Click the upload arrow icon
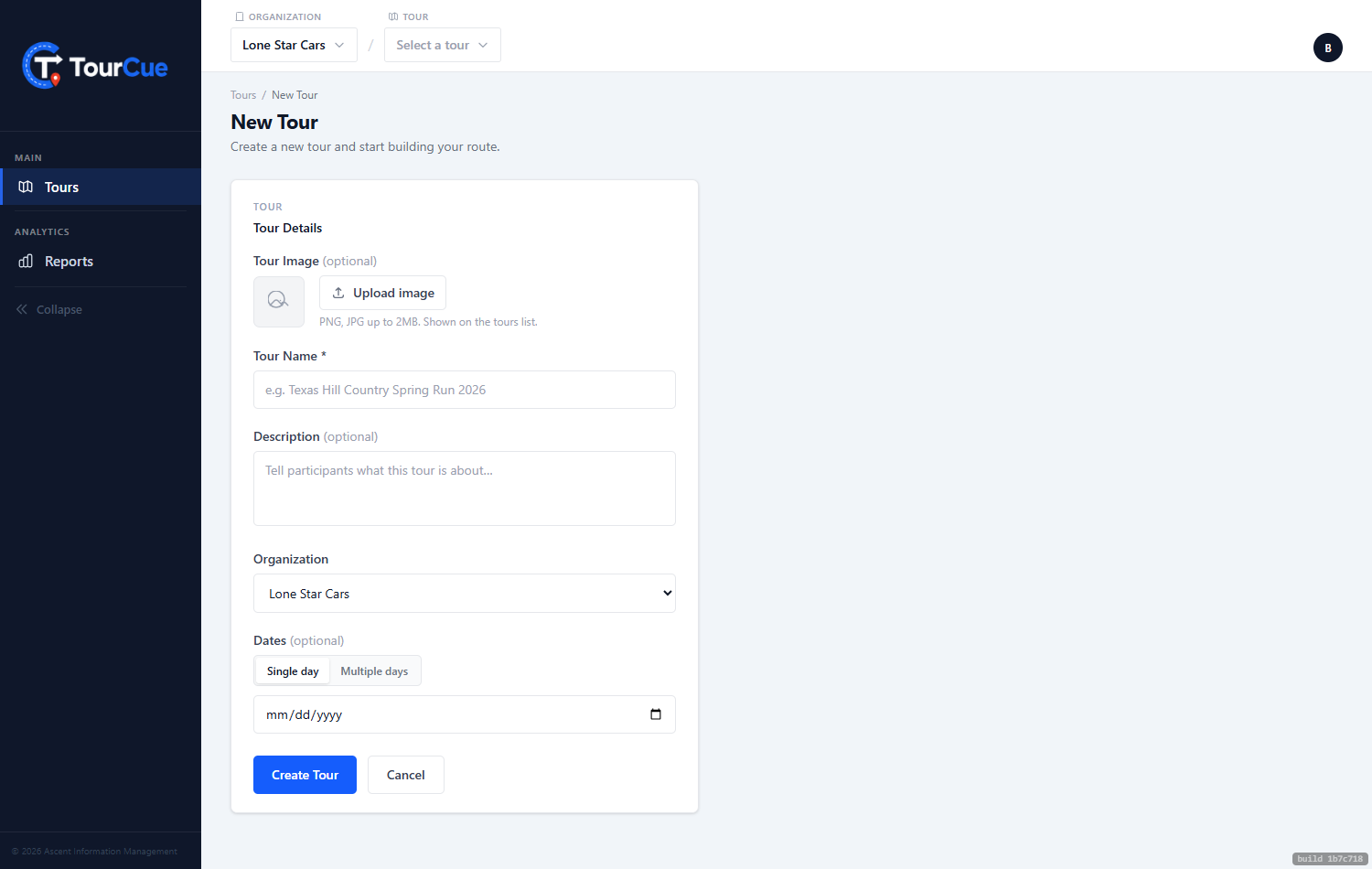Viewport: 1372px width, 869px height. click(x=338, y=293)
